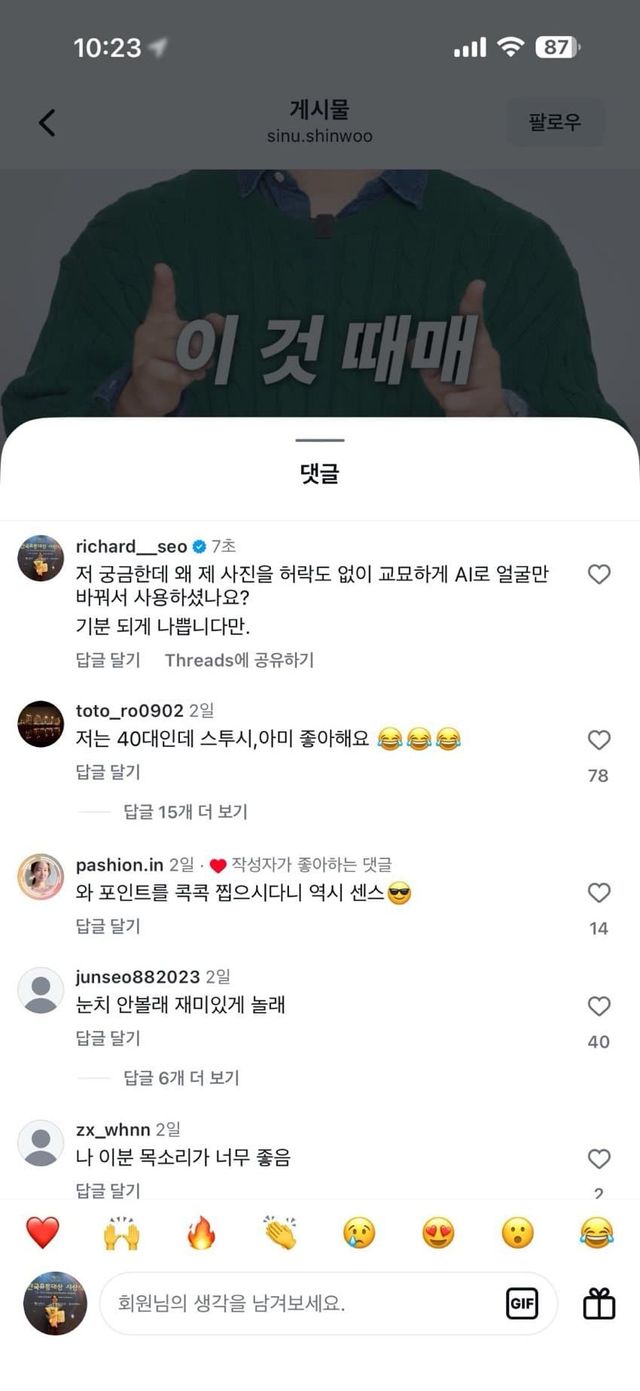Tap the gift box icon

click(x=599, y=1303)
